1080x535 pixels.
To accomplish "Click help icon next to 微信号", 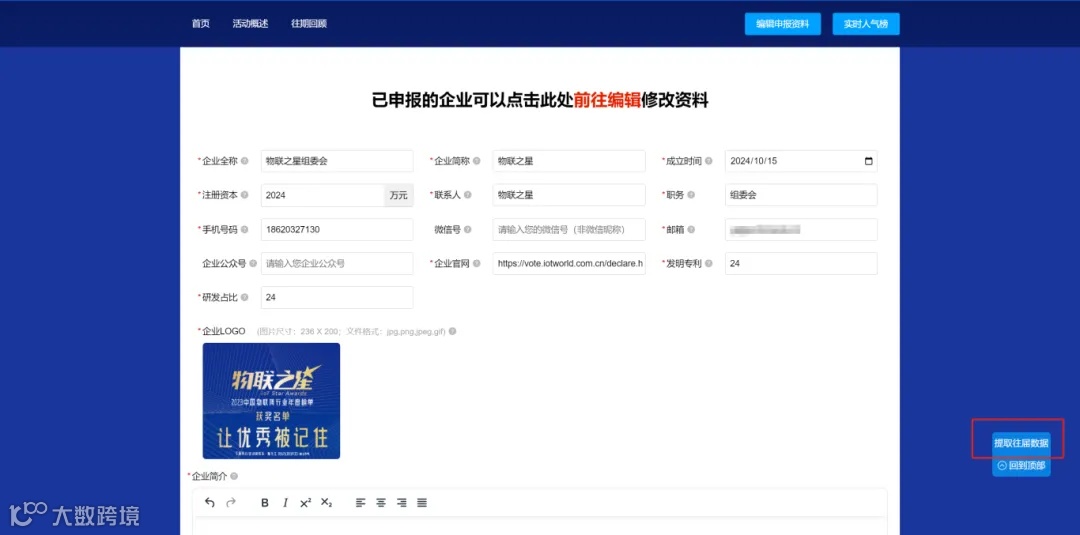I will [x=468, y=229].
